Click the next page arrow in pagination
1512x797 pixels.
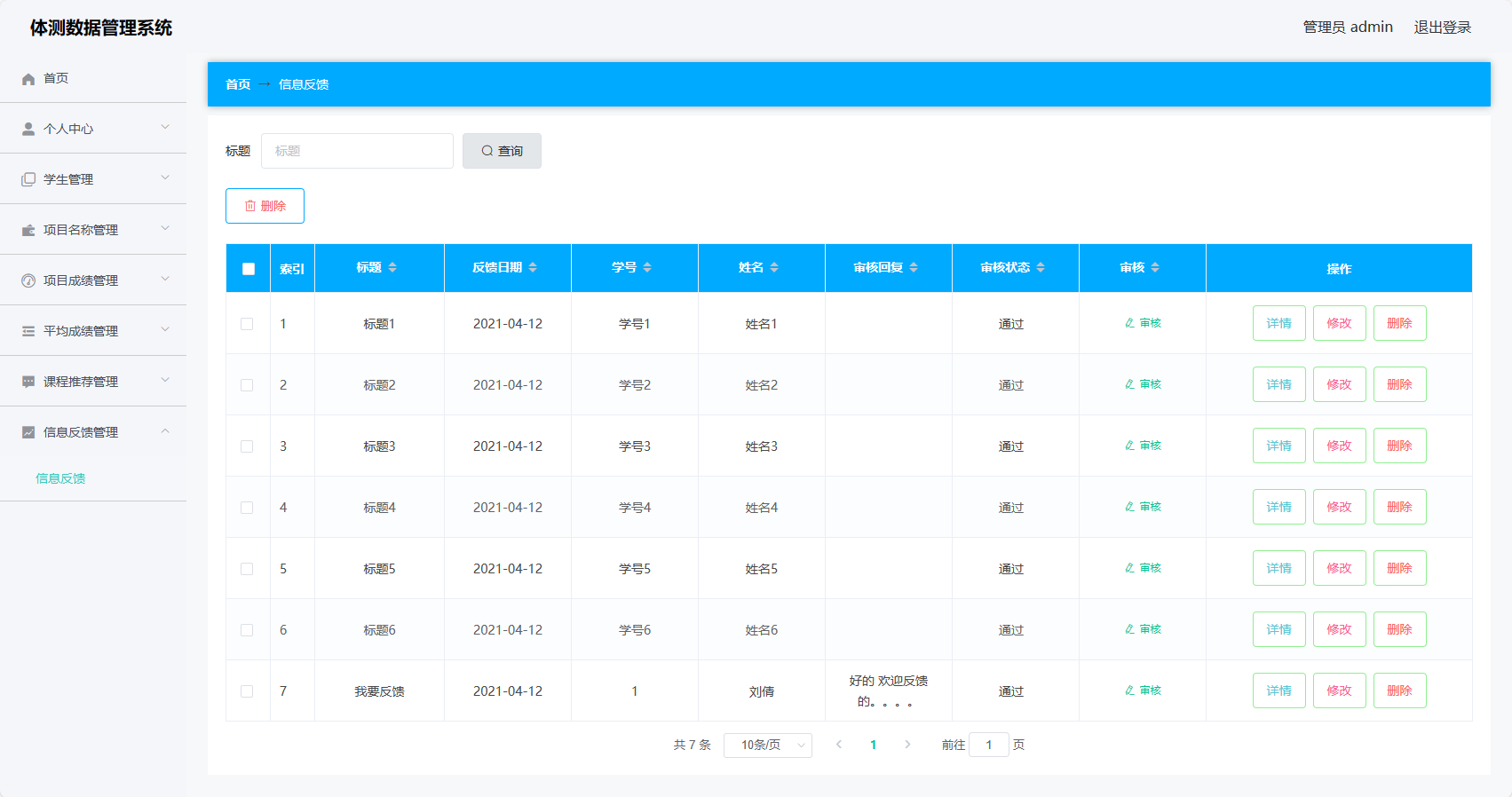click(x=907, y=745)
